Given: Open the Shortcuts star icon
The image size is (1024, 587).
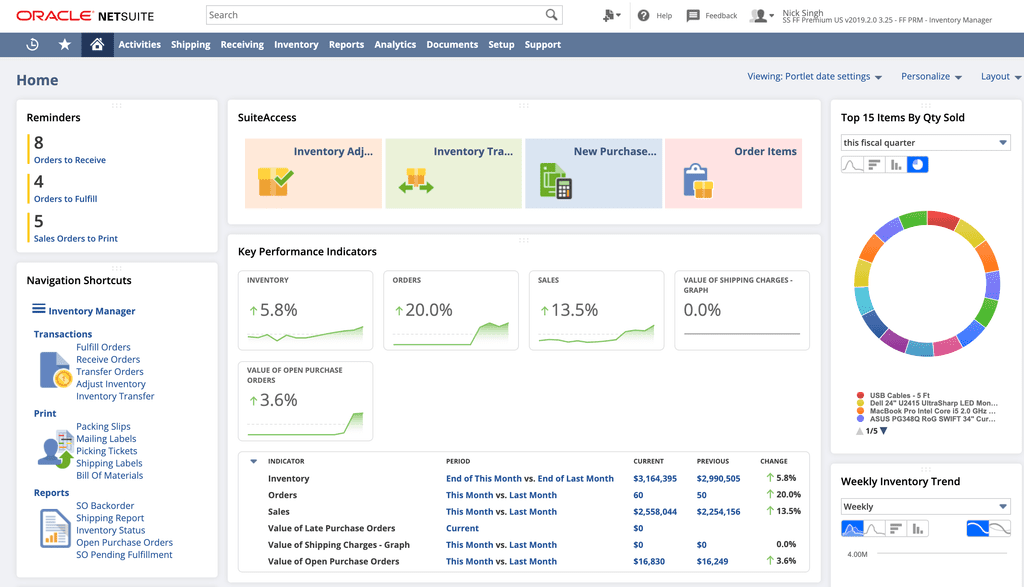Looking at the screenshot, I should tap(65, 44).
